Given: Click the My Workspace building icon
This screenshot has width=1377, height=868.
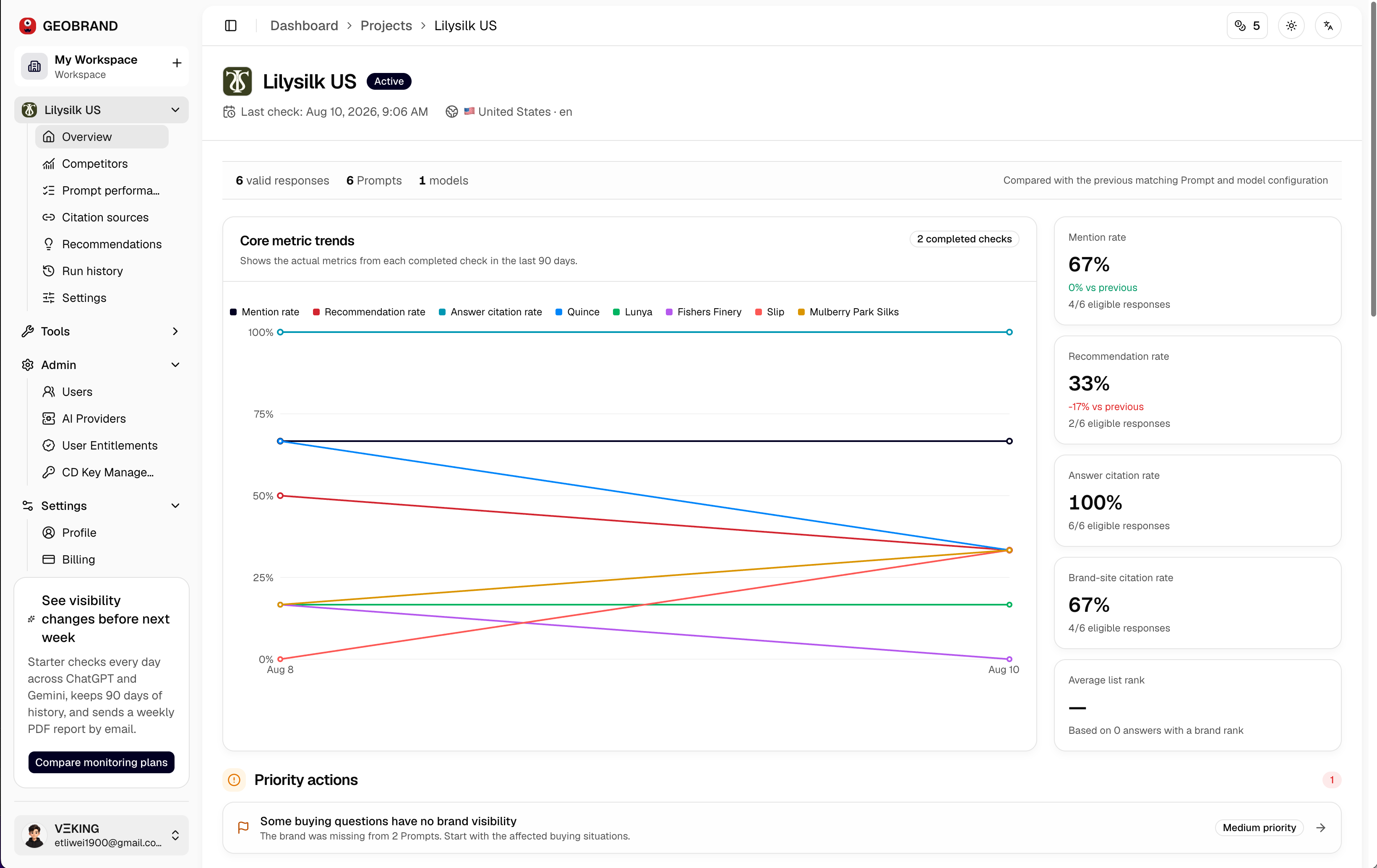Looking at the screenshot, I should coord(34,66).
